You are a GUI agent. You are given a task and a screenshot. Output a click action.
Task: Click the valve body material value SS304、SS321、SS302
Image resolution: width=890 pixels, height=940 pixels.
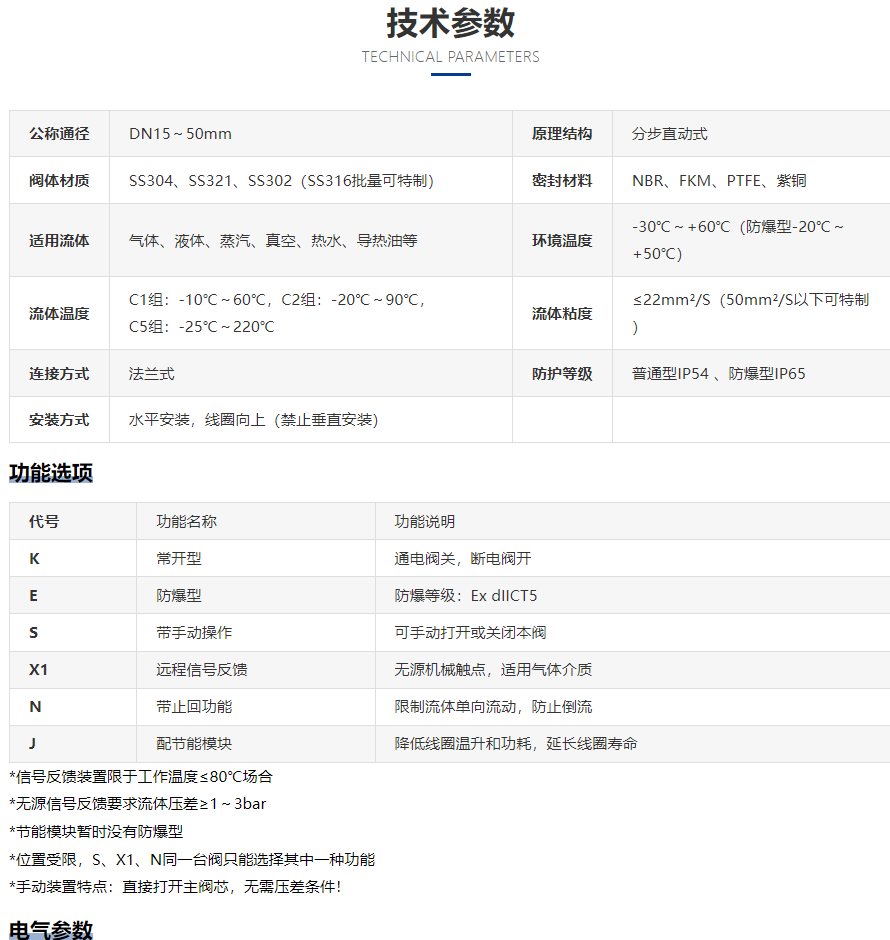[x=281, y=181]
